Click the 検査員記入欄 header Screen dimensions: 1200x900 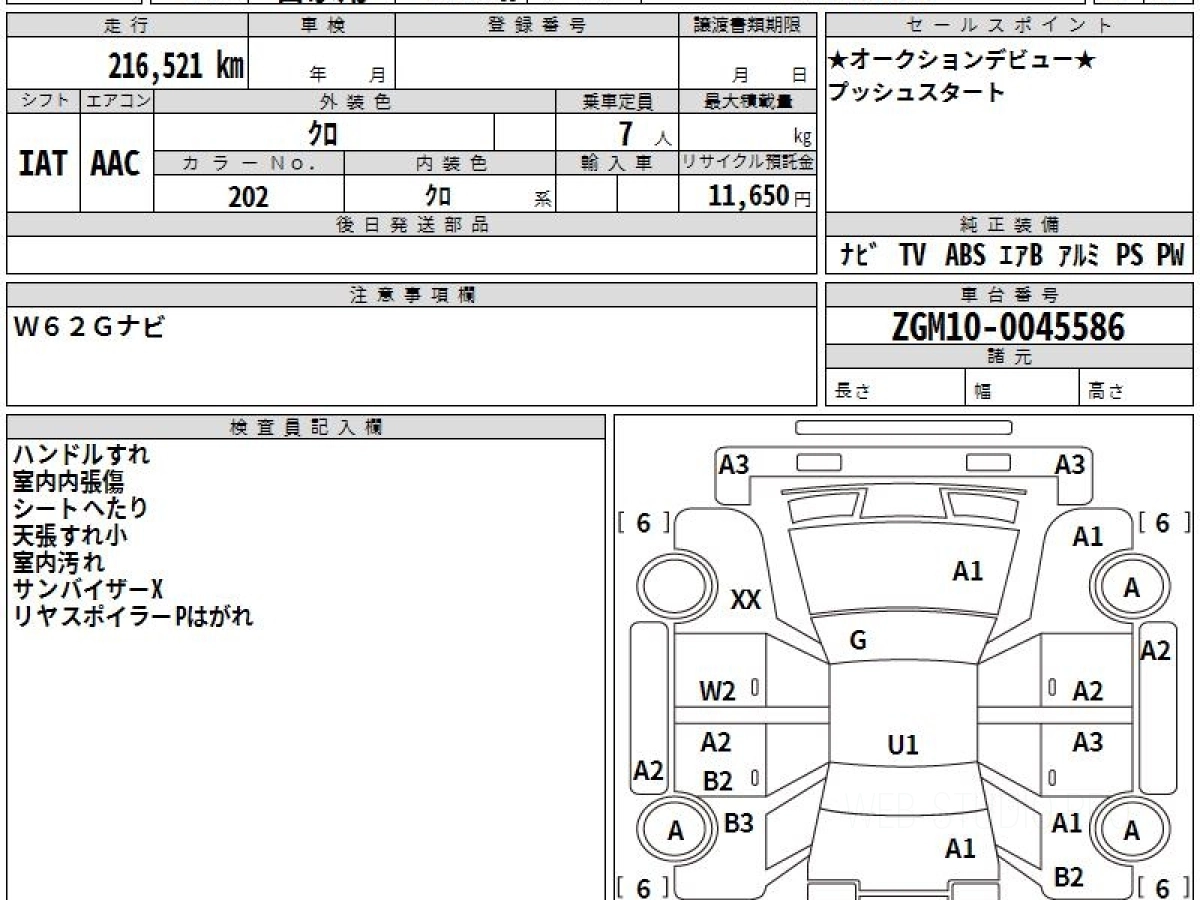[306, 427]
